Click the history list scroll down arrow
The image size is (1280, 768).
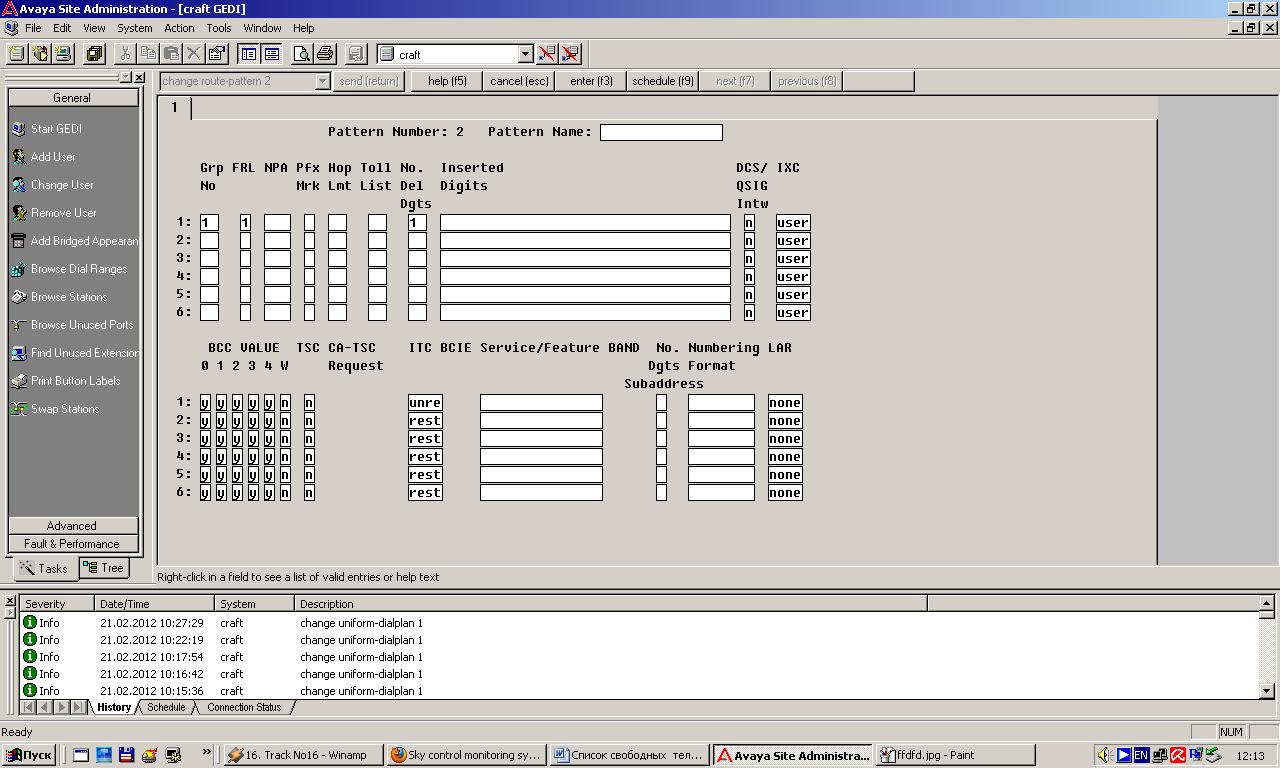point(1267,691)
